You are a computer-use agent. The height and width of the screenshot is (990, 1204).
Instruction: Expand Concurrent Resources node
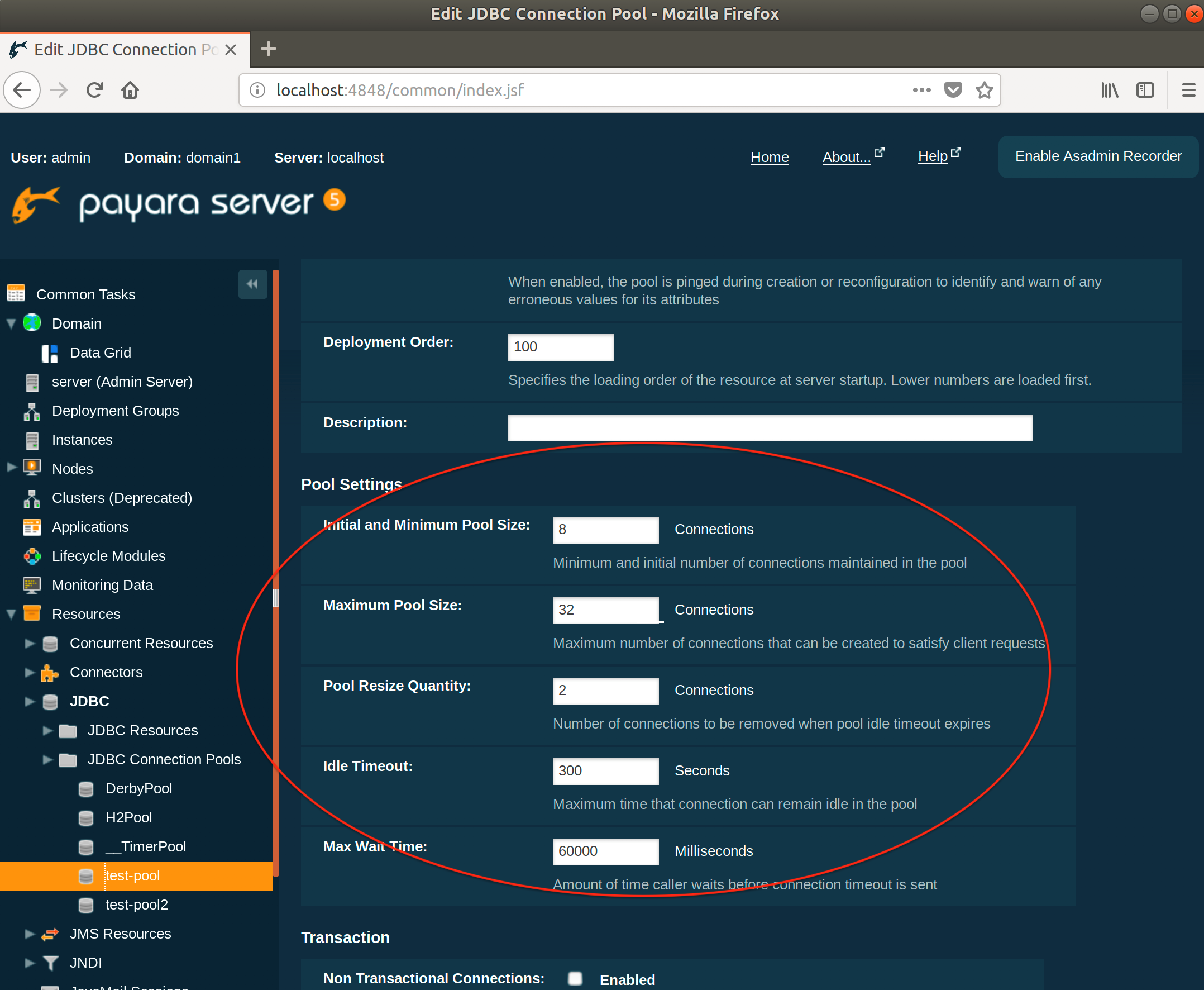(x=30, y=643)
